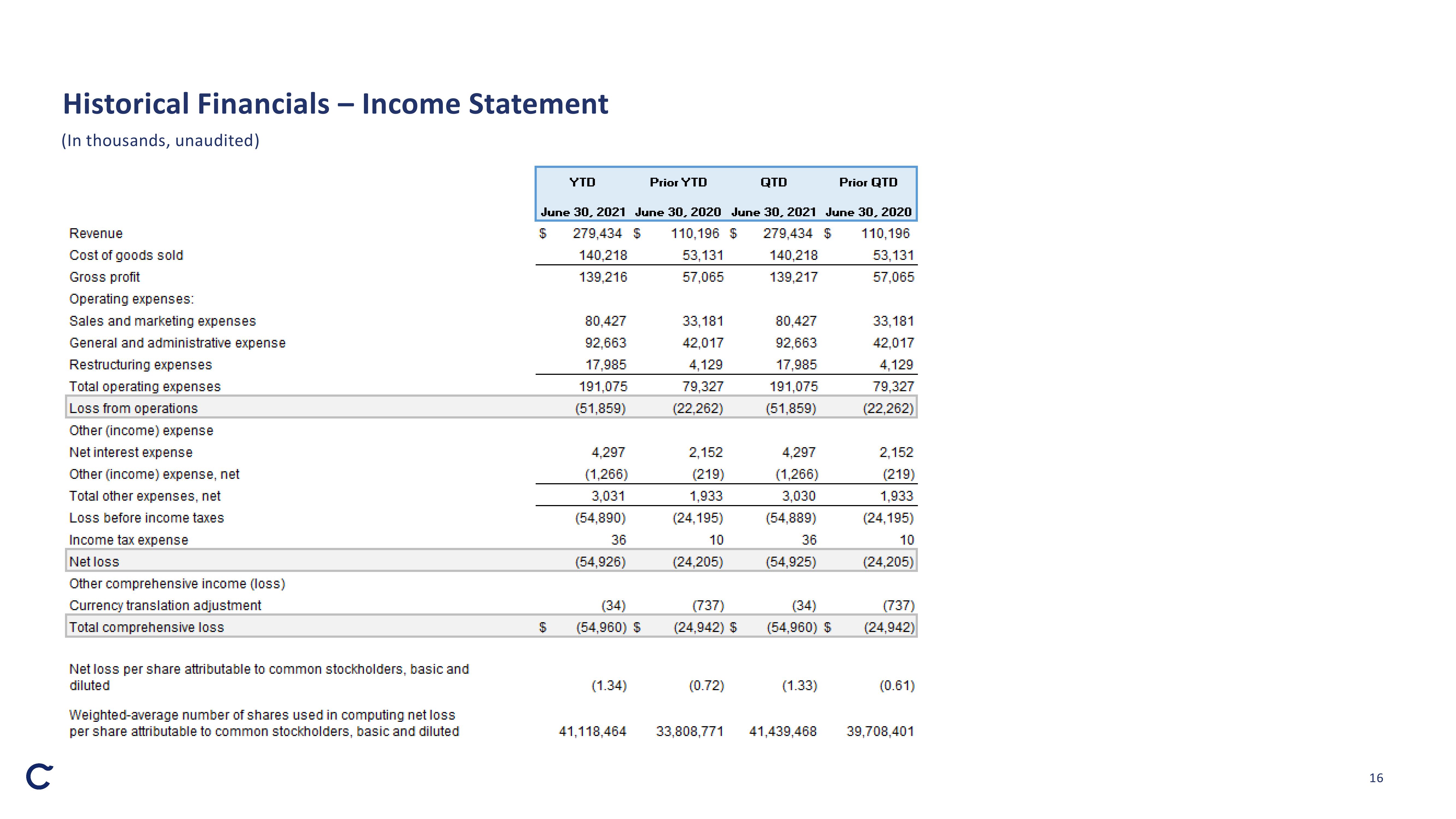Select General and administrative expense label
The height and width of the screenshot is (819, 1456).
[177, 343]
